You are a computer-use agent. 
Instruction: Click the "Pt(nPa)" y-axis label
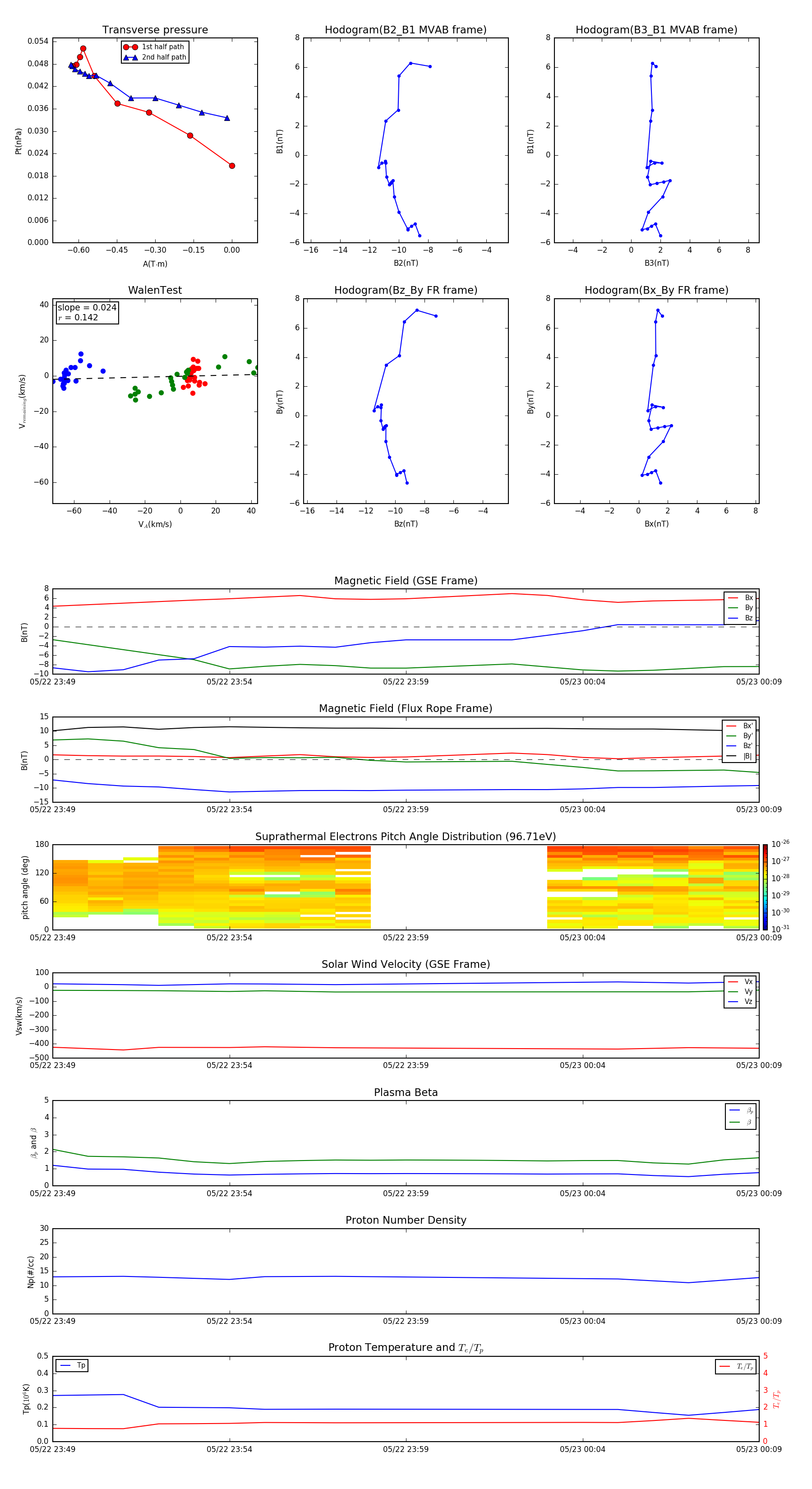[18, 141]
